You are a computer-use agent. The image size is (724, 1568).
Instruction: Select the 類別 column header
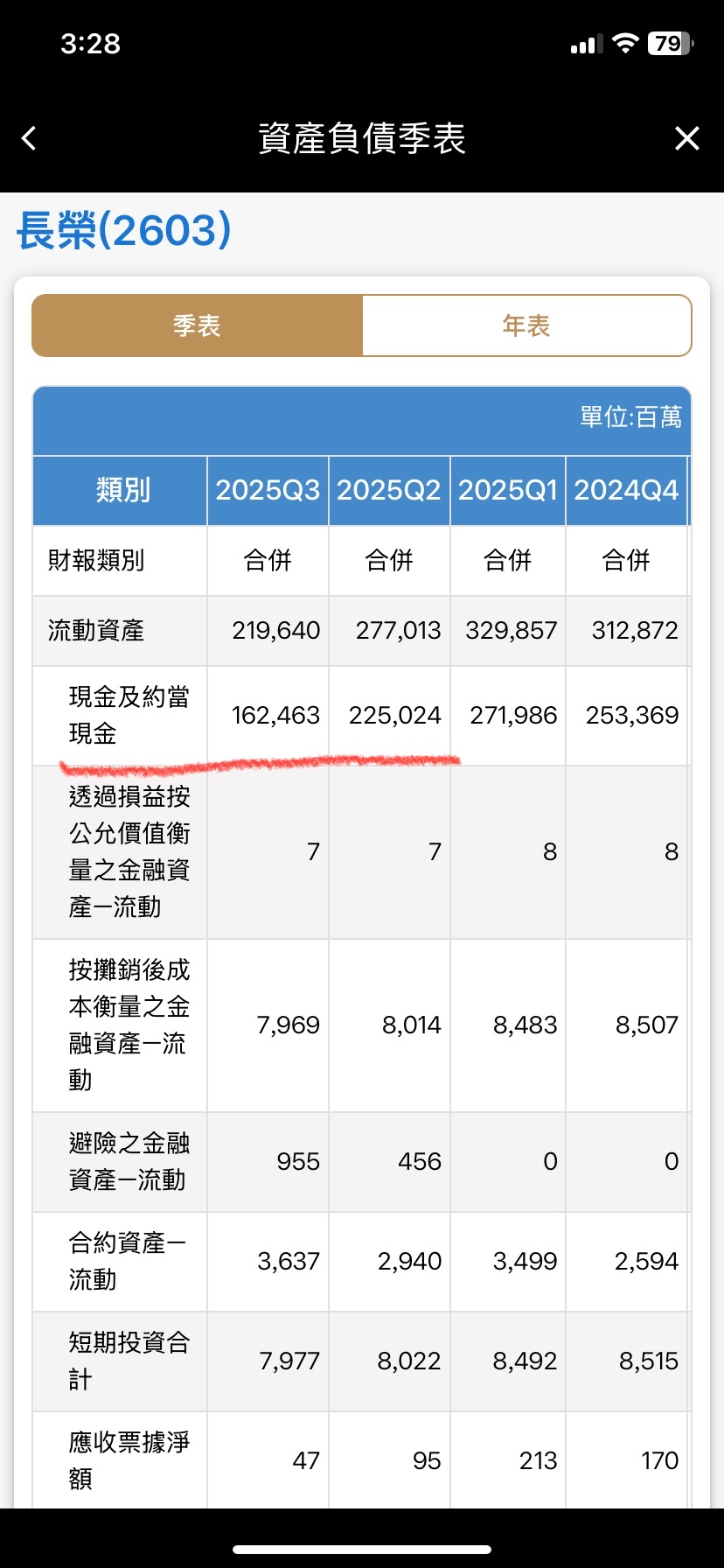121,490
